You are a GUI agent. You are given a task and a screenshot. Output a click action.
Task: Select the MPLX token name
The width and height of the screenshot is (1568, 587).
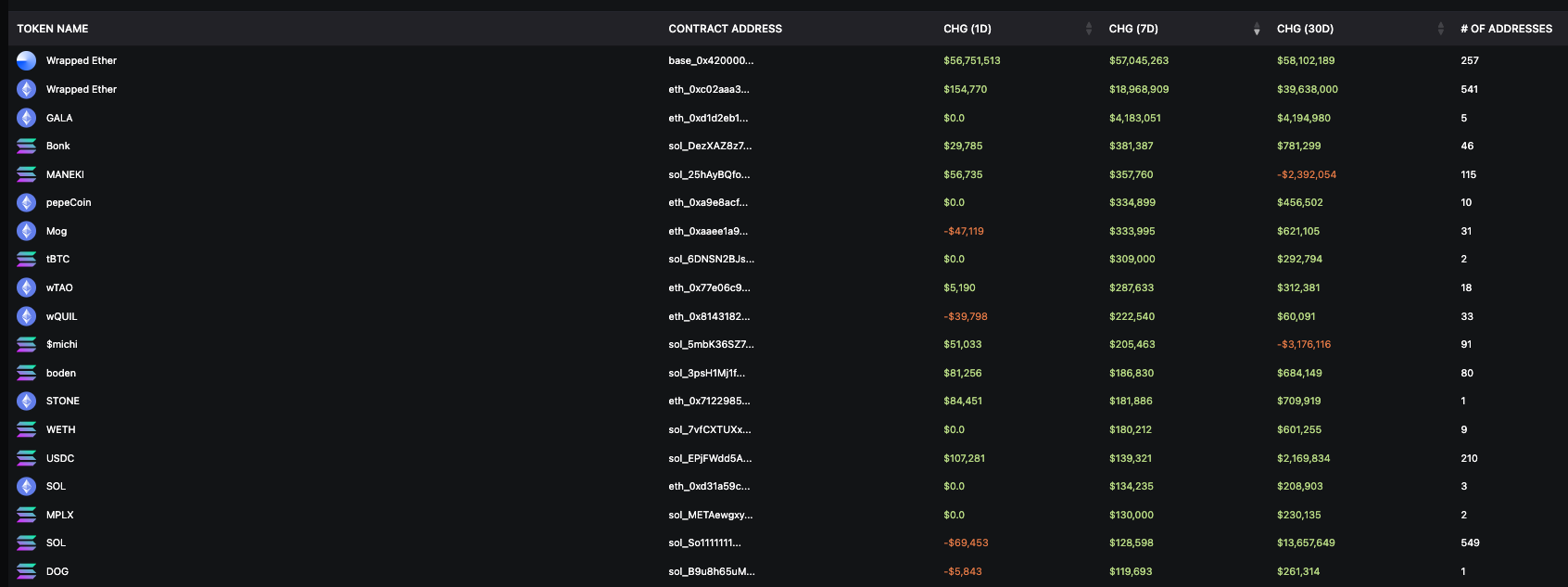point(60,515)
